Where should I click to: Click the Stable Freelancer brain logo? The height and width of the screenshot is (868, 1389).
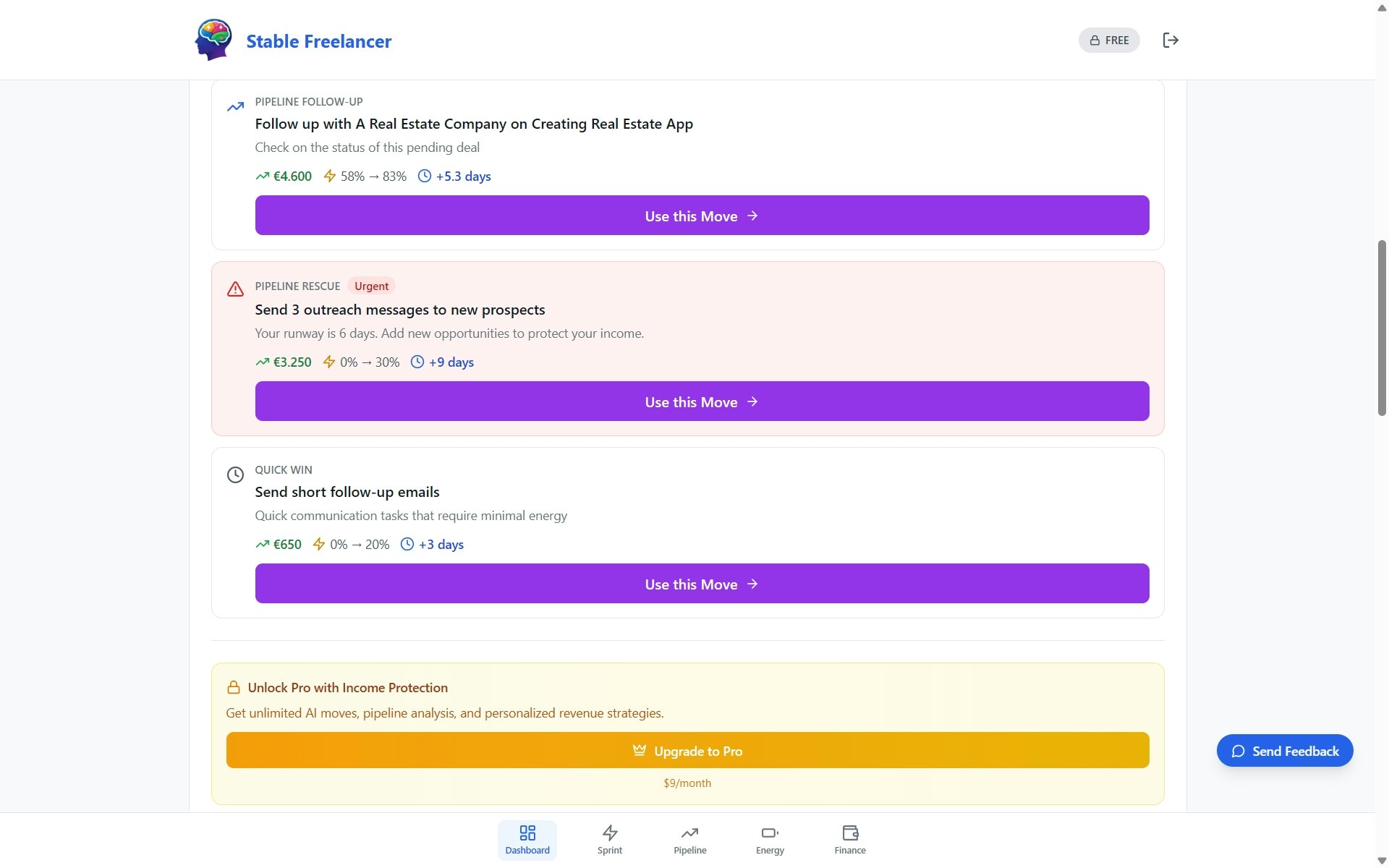tap(213, 40)
